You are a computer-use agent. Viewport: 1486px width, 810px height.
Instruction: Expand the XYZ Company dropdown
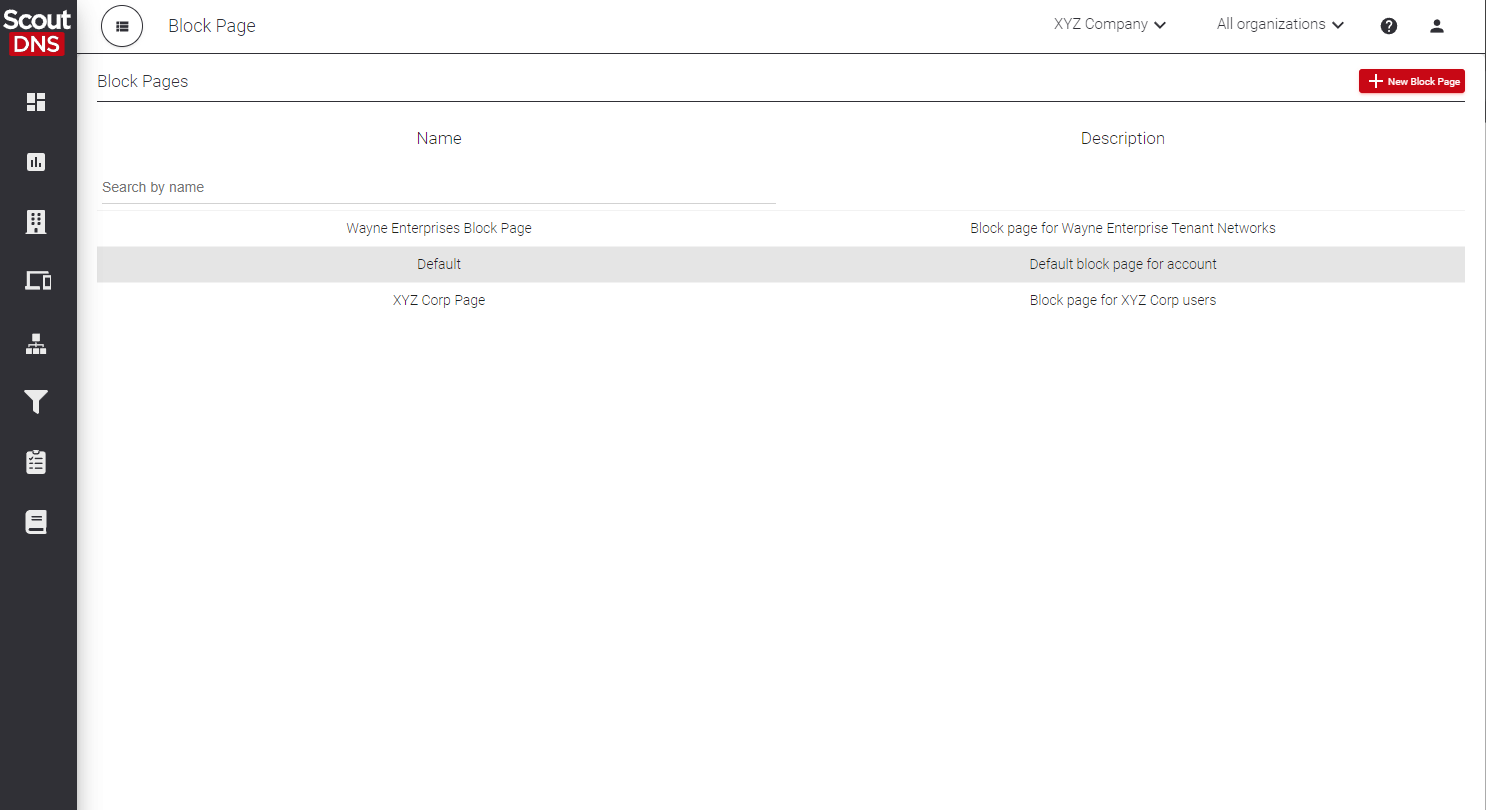coord(1110,25)
